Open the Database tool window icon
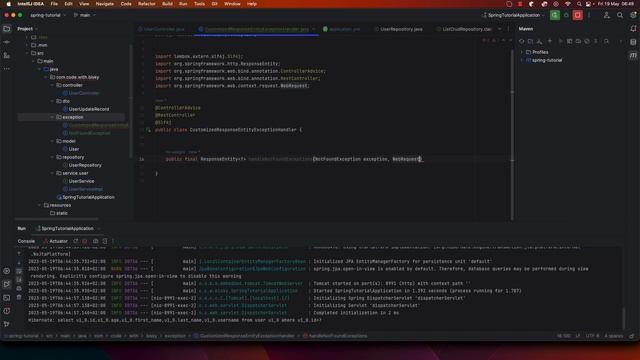This screenshot has height=360, width=640. [633, 42]
